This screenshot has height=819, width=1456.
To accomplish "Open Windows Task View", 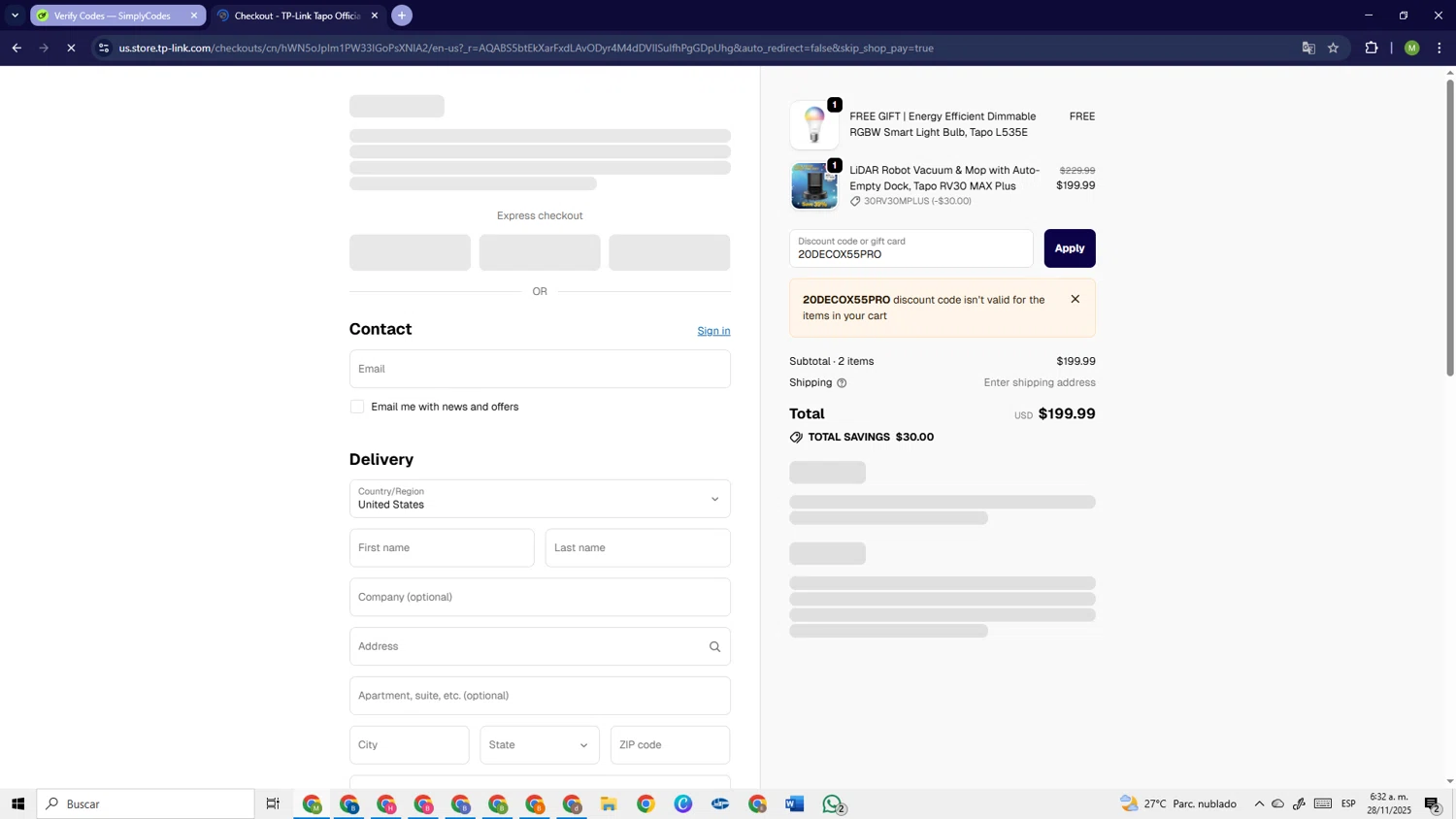I will pyautogui.click(x=273, y=803).
